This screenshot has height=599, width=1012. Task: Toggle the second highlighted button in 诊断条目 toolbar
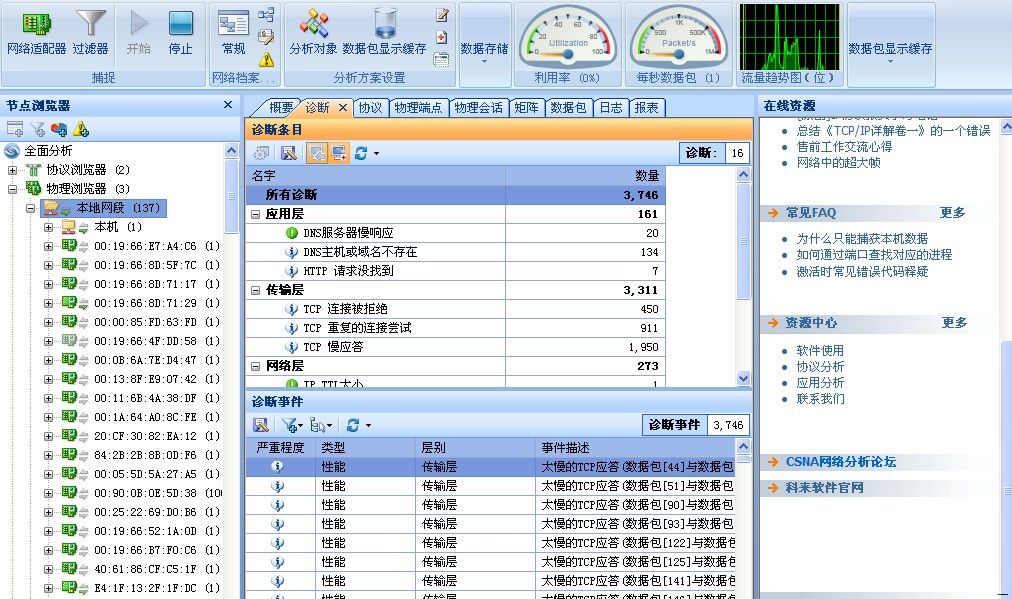tap(340, 153)
